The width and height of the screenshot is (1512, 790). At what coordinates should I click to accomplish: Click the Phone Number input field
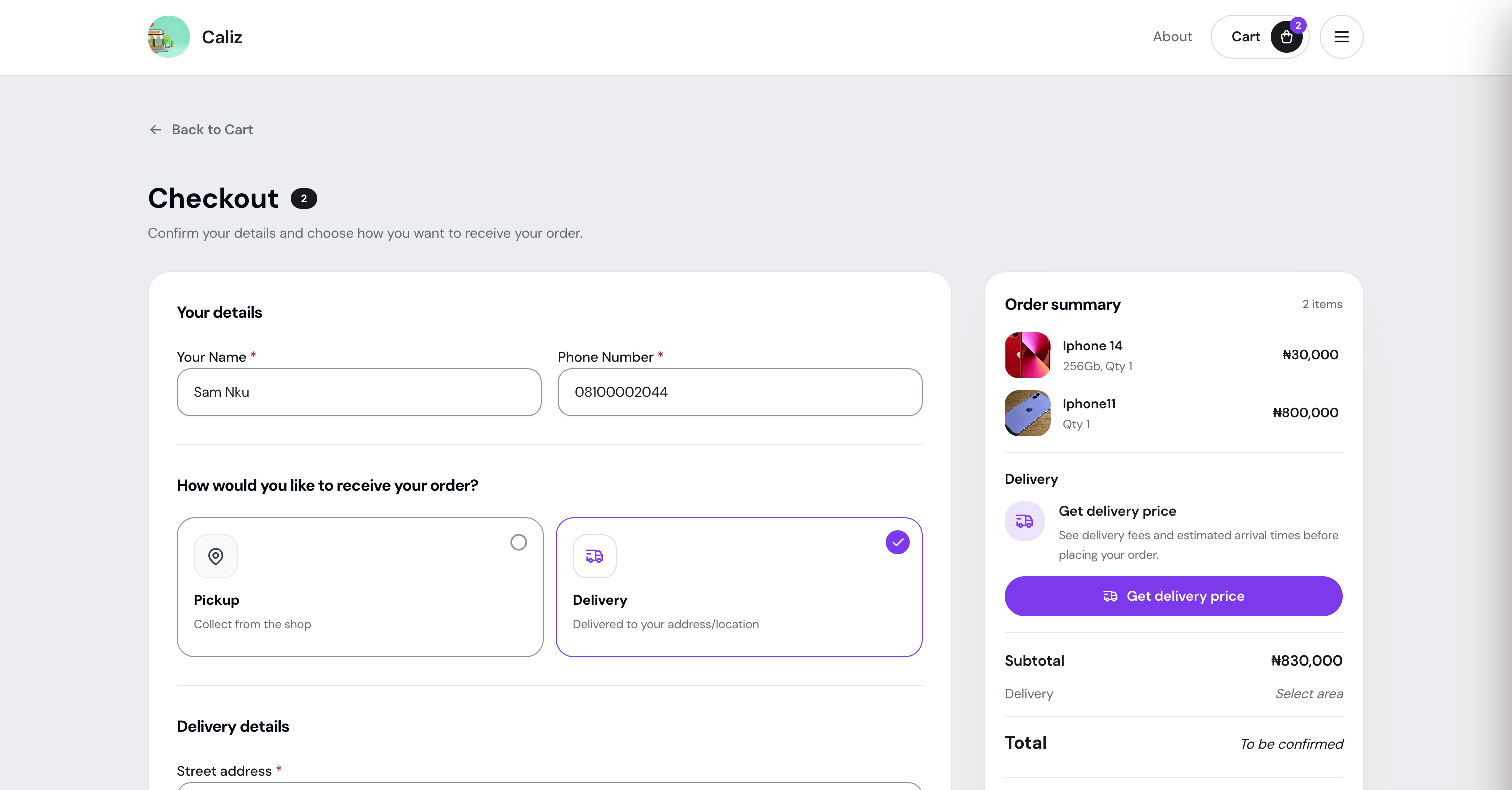[739, 392]
